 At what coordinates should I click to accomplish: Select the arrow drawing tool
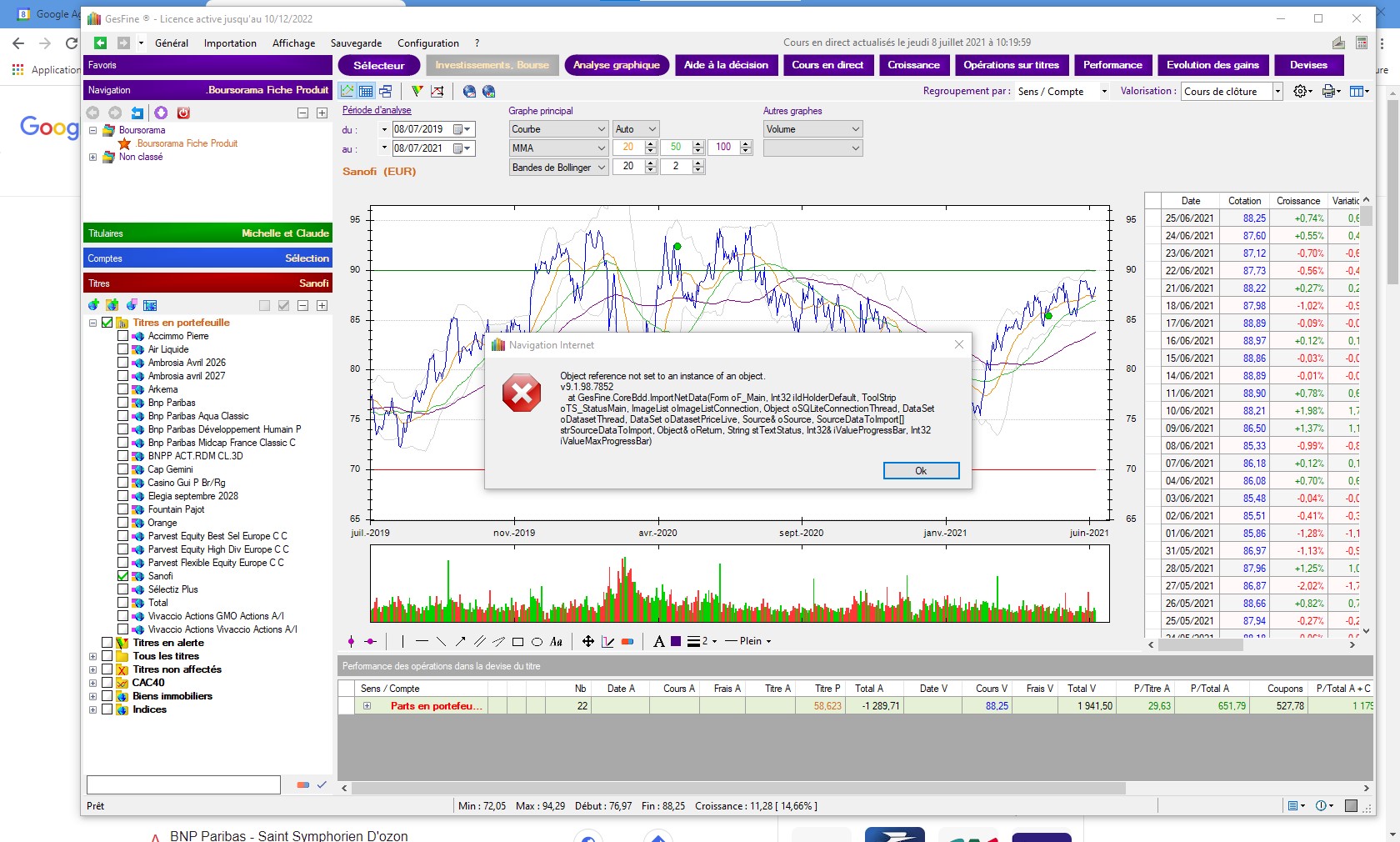(460, 641)
